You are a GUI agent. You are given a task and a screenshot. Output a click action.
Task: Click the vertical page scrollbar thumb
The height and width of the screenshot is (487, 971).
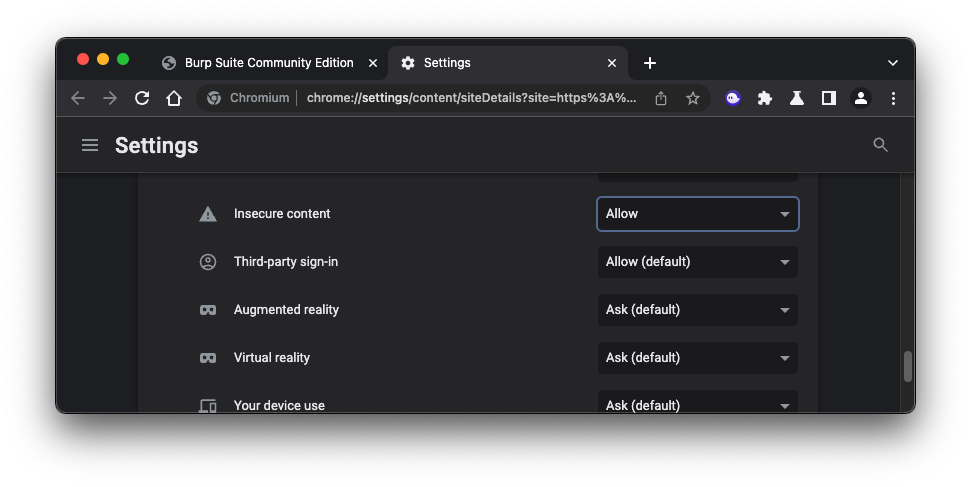click(x=908, y=366)
